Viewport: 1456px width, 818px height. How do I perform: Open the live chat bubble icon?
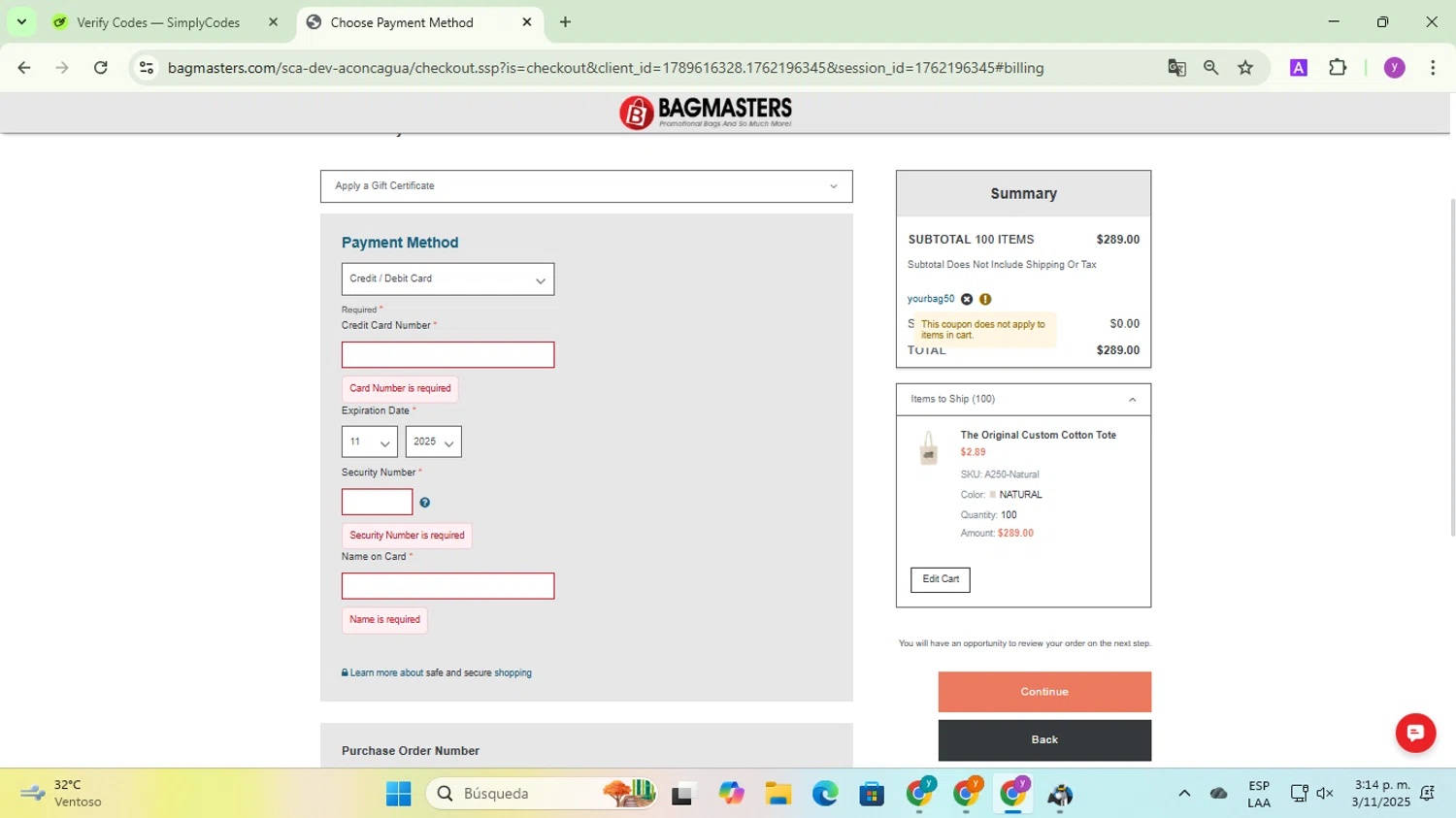[x=1415, y=733]
